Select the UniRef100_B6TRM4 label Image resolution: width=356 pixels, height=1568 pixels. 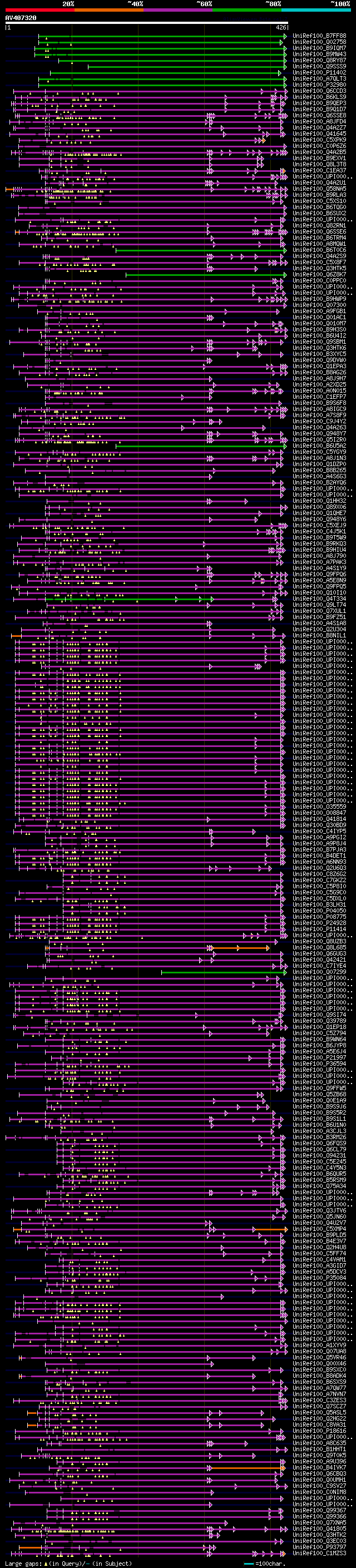pyautogui.click(x=319, y=238)
